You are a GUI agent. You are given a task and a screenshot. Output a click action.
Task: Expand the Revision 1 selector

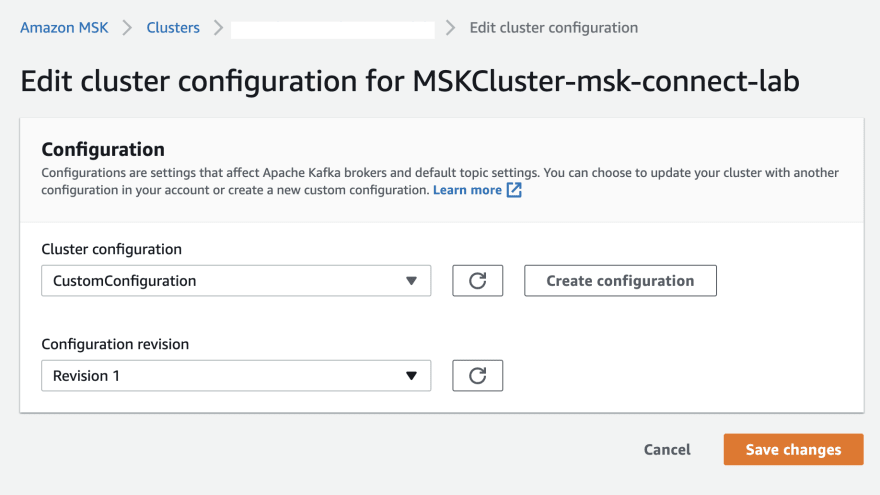tap(235, 376)
